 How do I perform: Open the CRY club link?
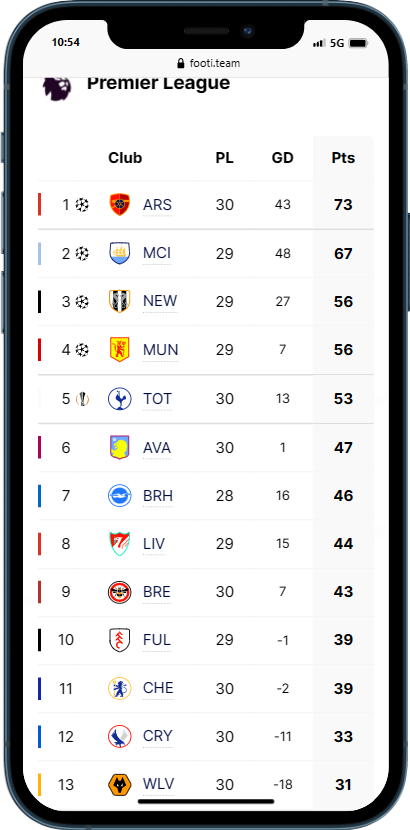[157, 736]
